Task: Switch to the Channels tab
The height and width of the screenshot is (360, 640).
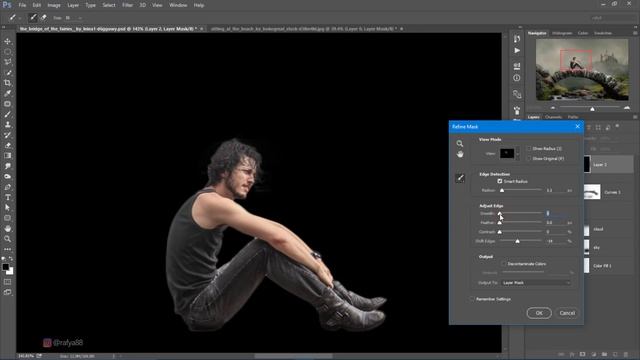Action: pos(553,117)
